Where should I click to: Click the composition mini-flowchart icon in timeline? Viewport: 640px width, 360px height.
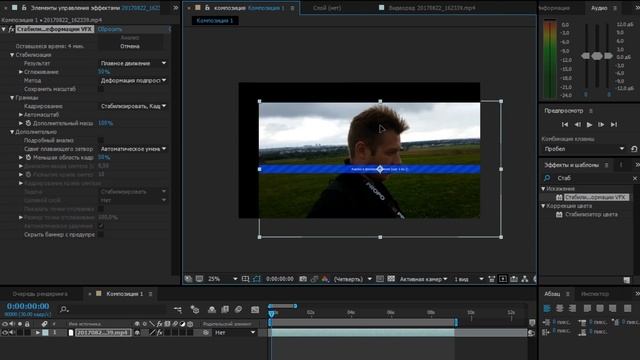click(178, 310)
